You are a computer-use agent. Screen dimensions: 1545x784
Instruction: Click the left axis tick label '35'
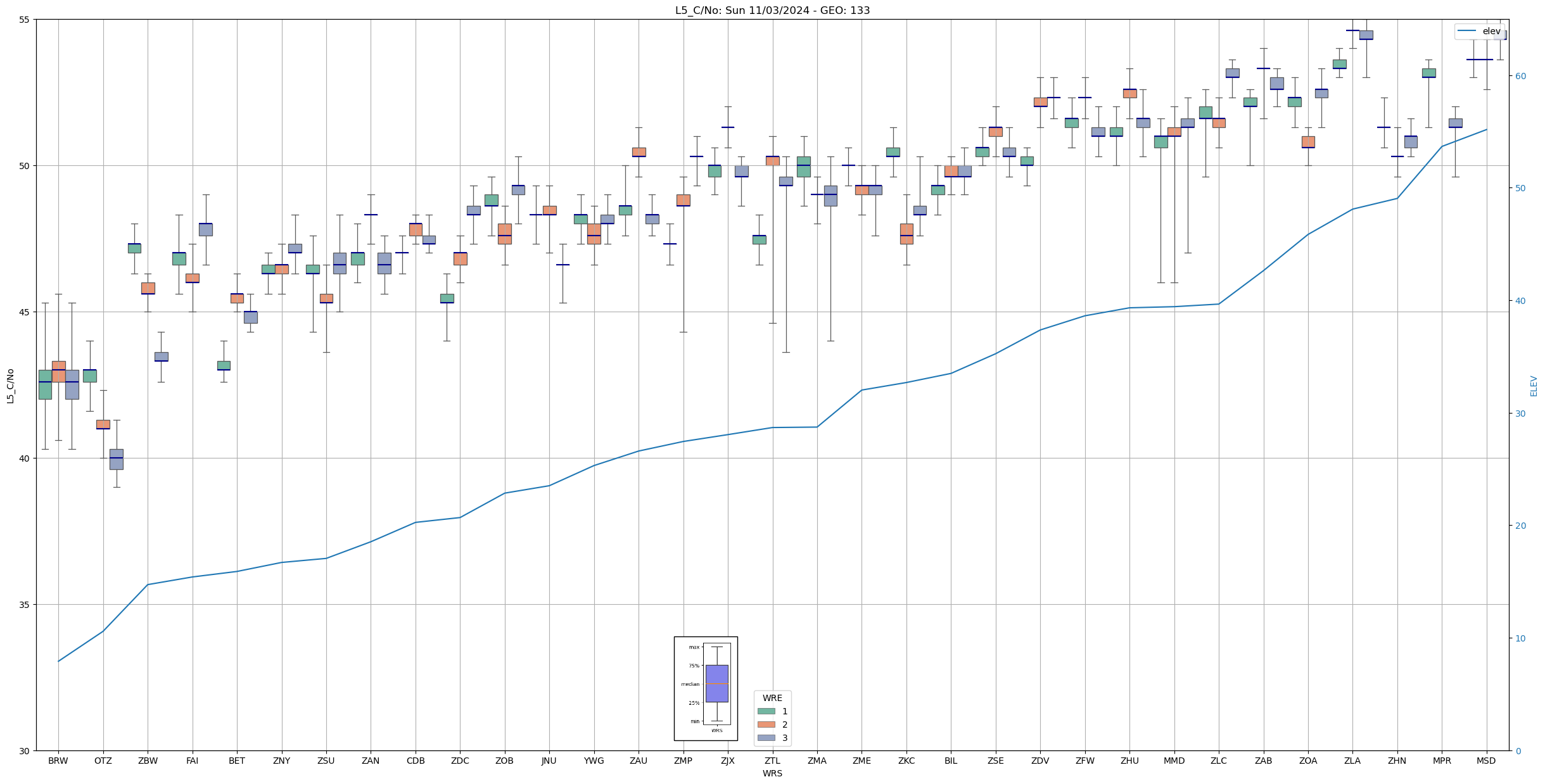tap(25, 605)
